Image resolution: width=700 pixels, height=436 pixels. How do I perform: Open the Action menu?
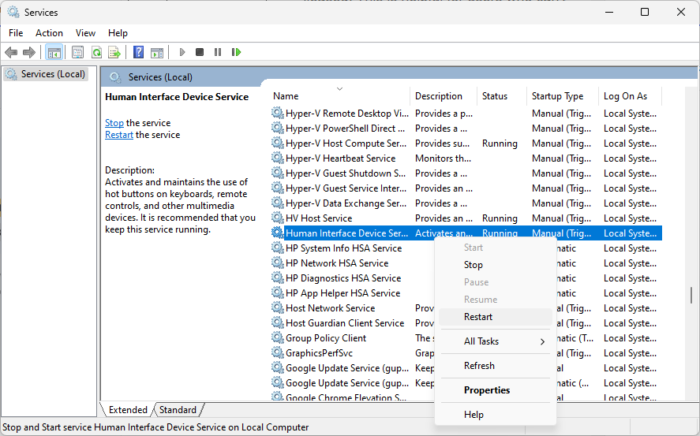tap(49, 33)
